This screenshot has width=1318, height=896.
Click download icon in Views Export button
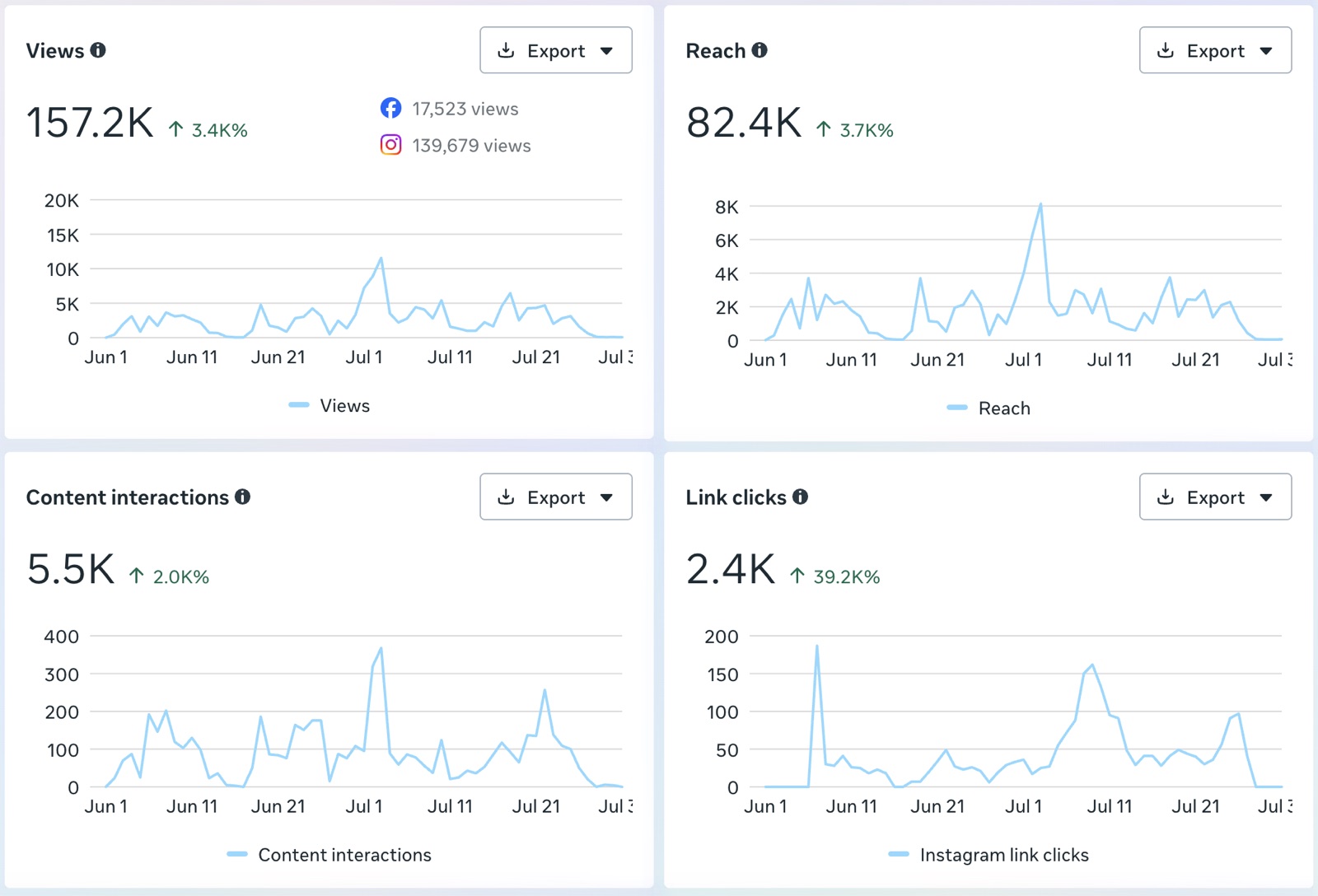click(x=506, y=50)
